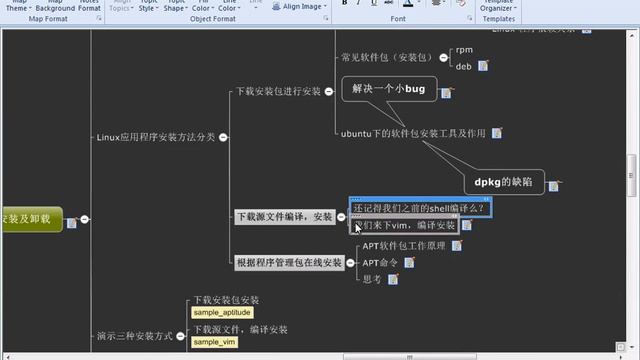Open the note icon beside deb
The image size is (640, 360).
[483, 66]
